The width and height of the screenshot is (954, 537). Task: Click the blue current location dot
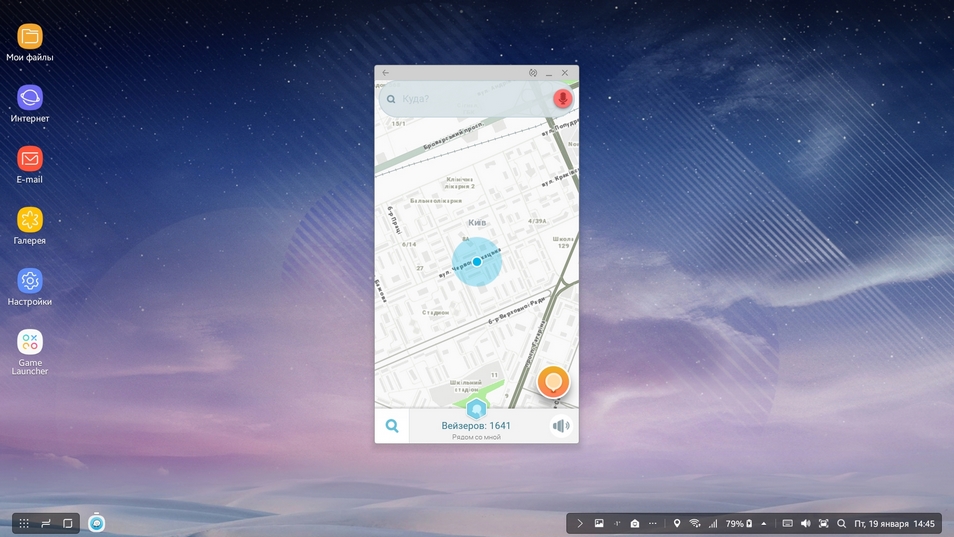pyautogui.click(x=477, y=262)
